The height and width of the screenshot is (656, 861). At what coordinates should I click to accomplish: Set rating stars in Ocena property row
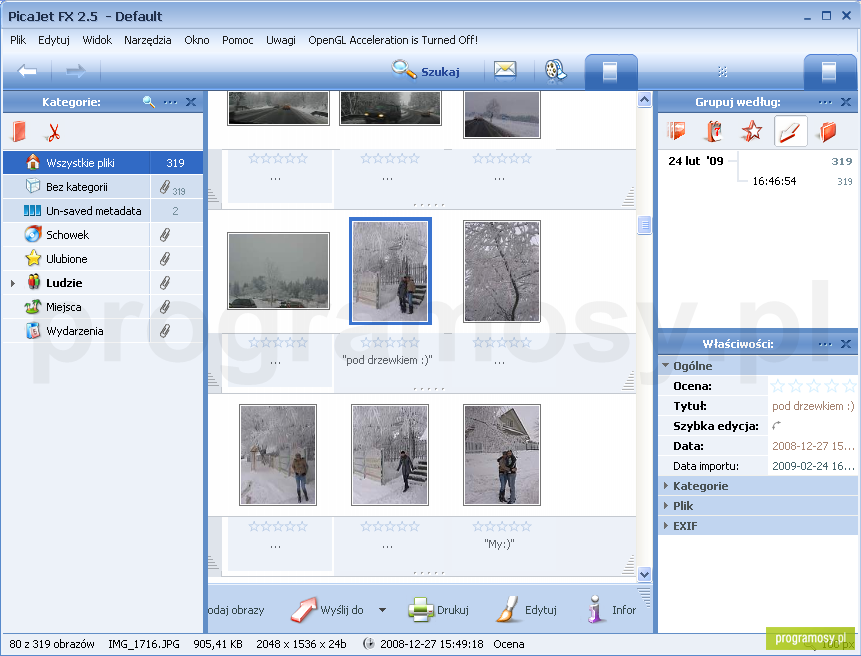pos(813,386)
